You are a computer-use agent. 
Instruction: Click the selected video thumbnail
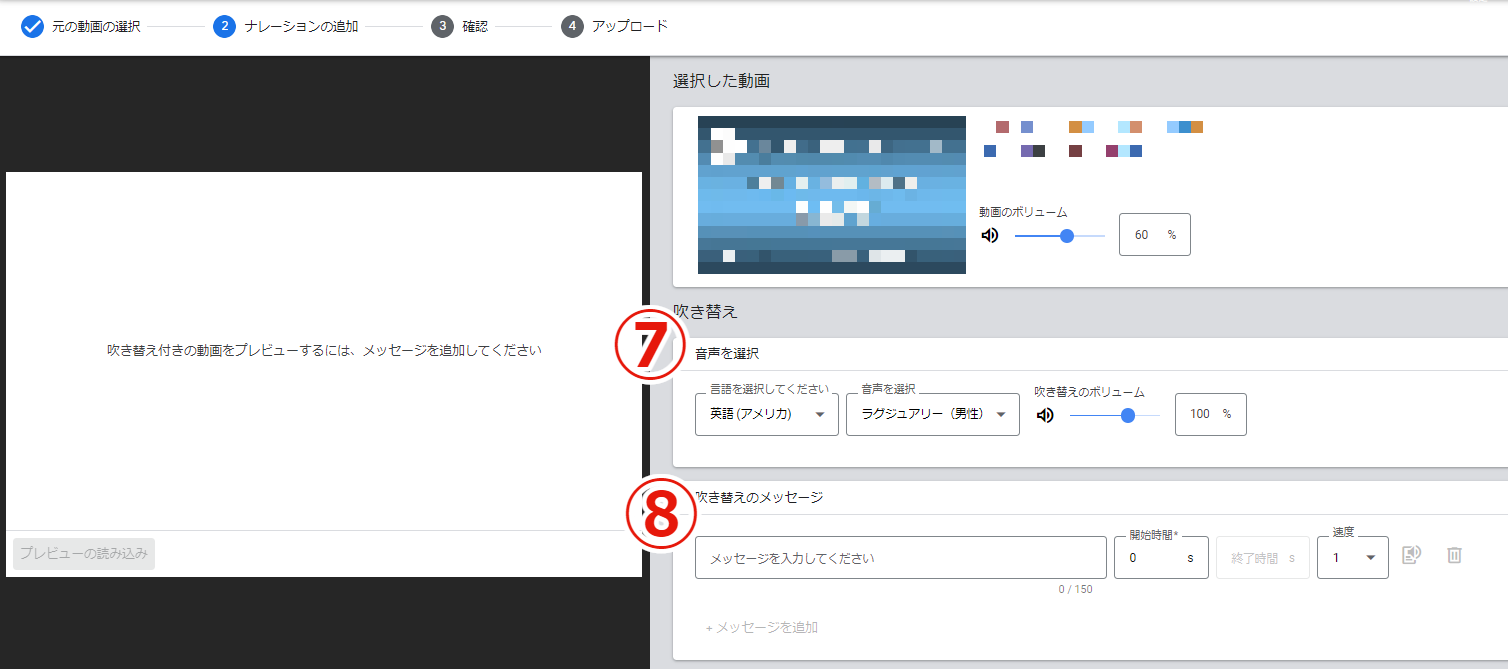point(832,195)
